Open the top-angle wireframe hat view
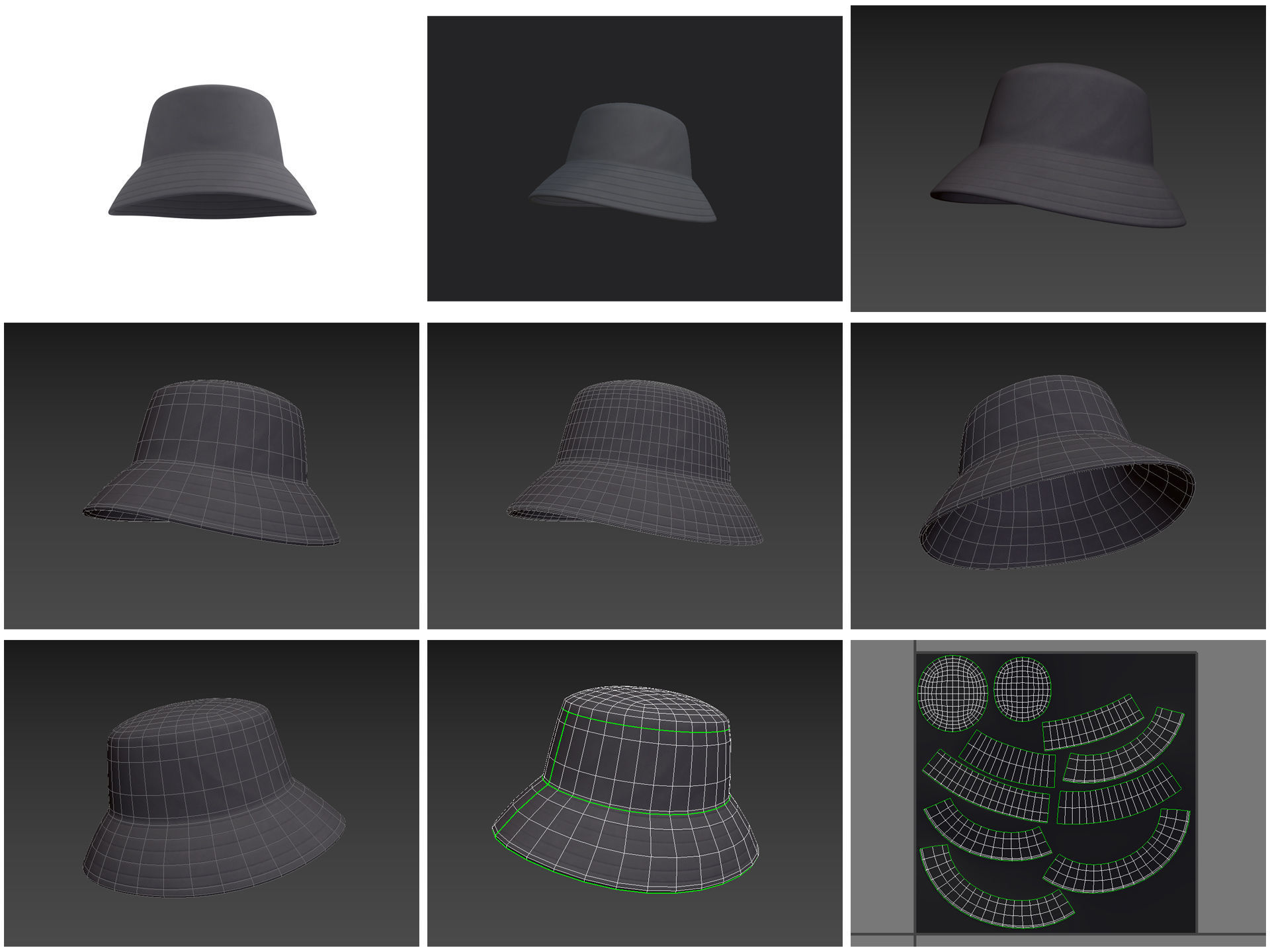The height and width of the screenshot is (952, 1270). (212, 793)
